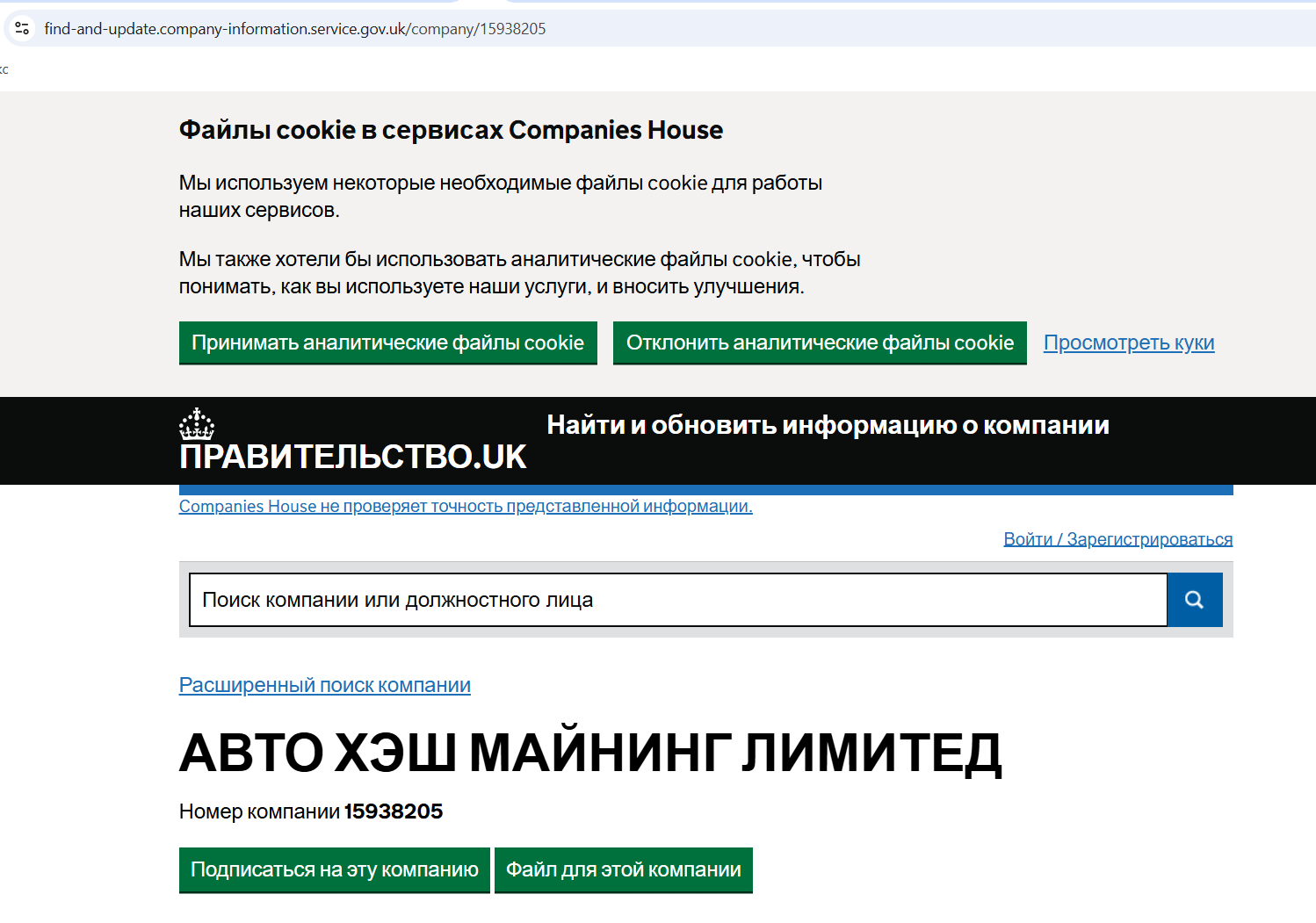
Task: Open Войти / Зарегистрироваться link
Action: [x=1117, y=539]
